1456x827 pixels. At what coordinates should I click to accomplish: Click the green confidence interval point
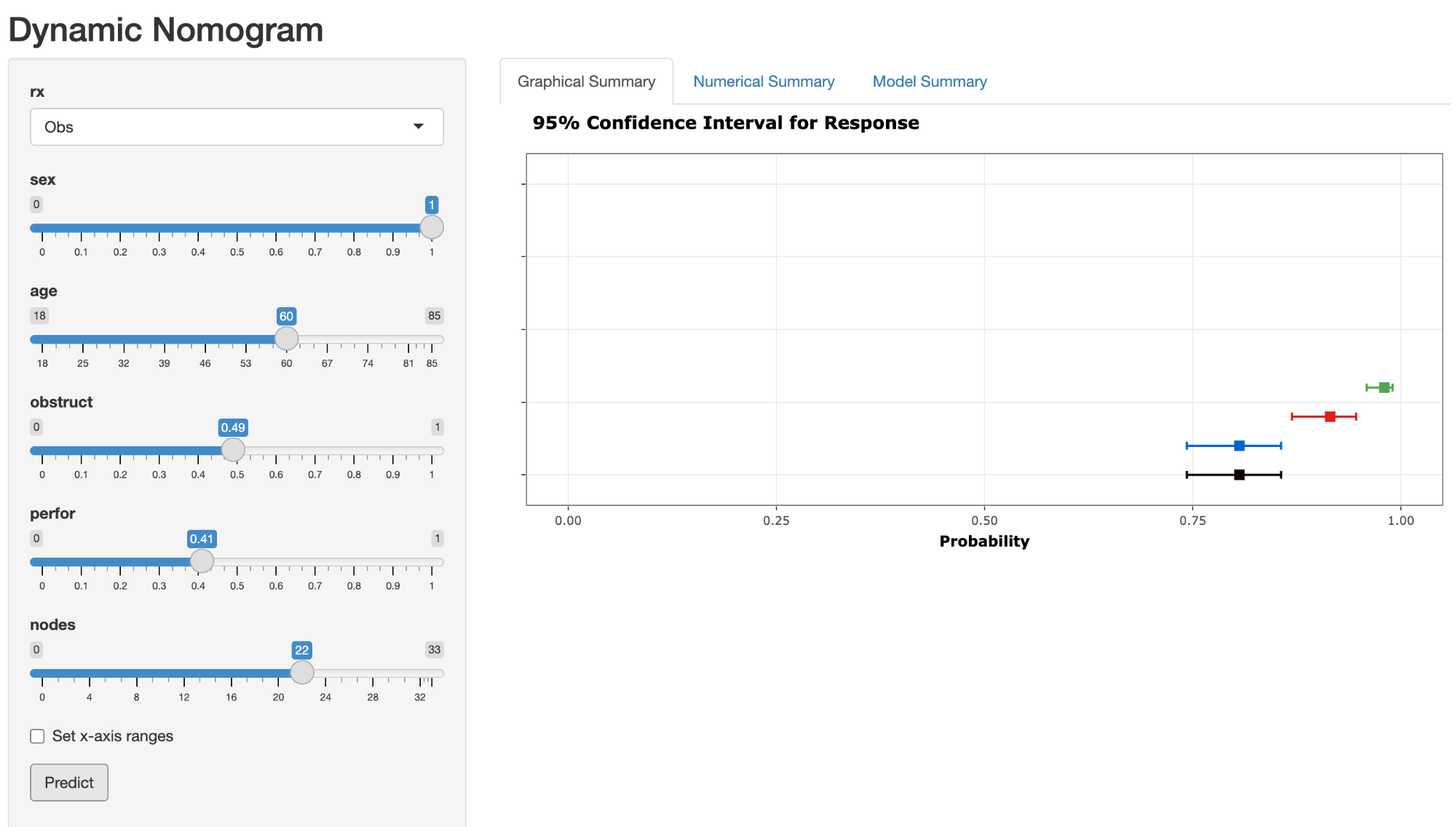[x=1384, y=387]
